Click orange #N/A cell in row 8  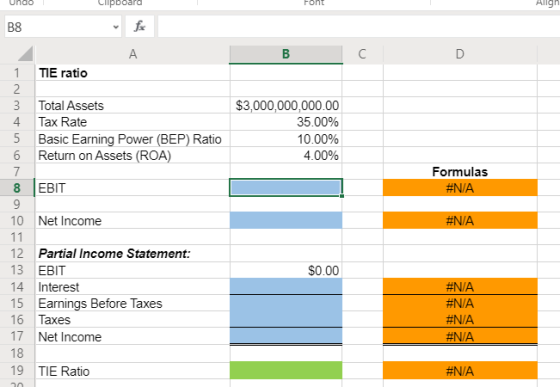(x=460, y=188)
